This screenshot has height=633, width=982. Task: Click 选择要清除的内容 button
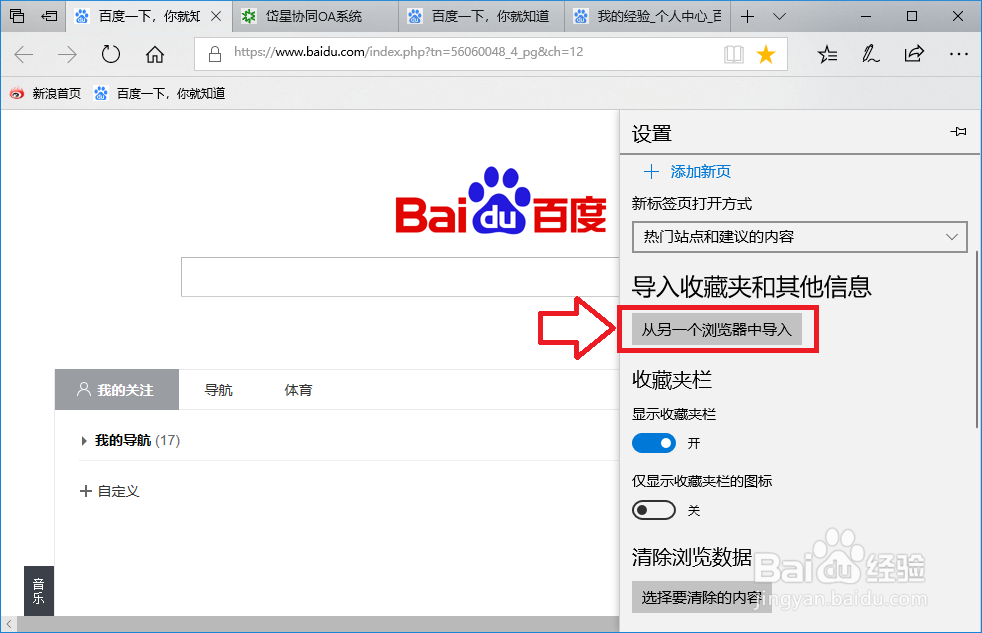pyautogui.click(x=702, y=597)
